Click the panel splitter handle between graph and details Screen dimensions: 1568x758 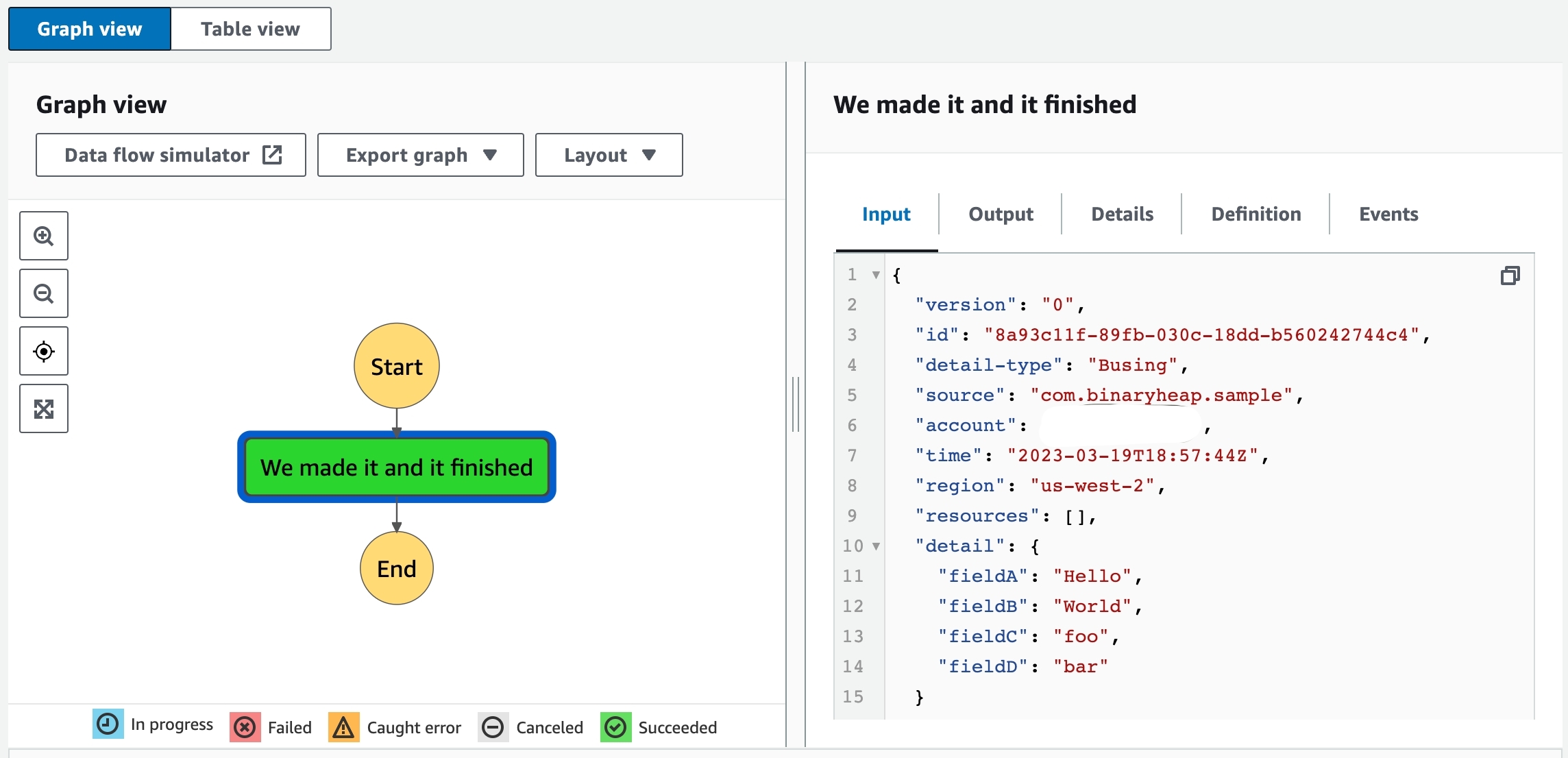796,404
